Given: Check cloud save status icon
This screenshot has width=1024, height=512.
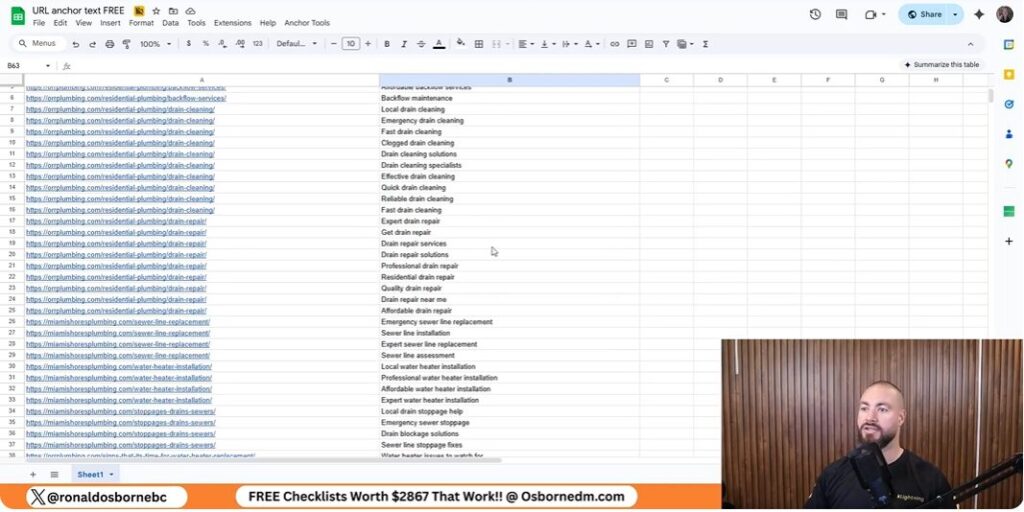Looking at the screenshot, I should pos(191,11).
